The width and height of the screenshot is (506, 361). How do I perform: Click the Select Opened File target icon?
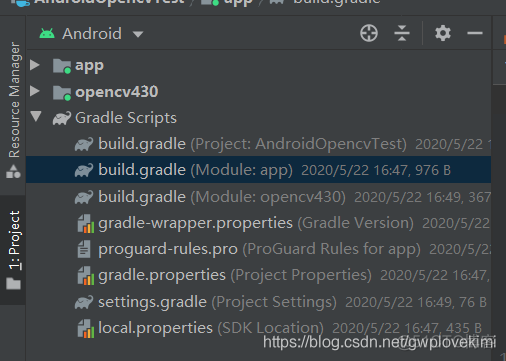(369, 33)
